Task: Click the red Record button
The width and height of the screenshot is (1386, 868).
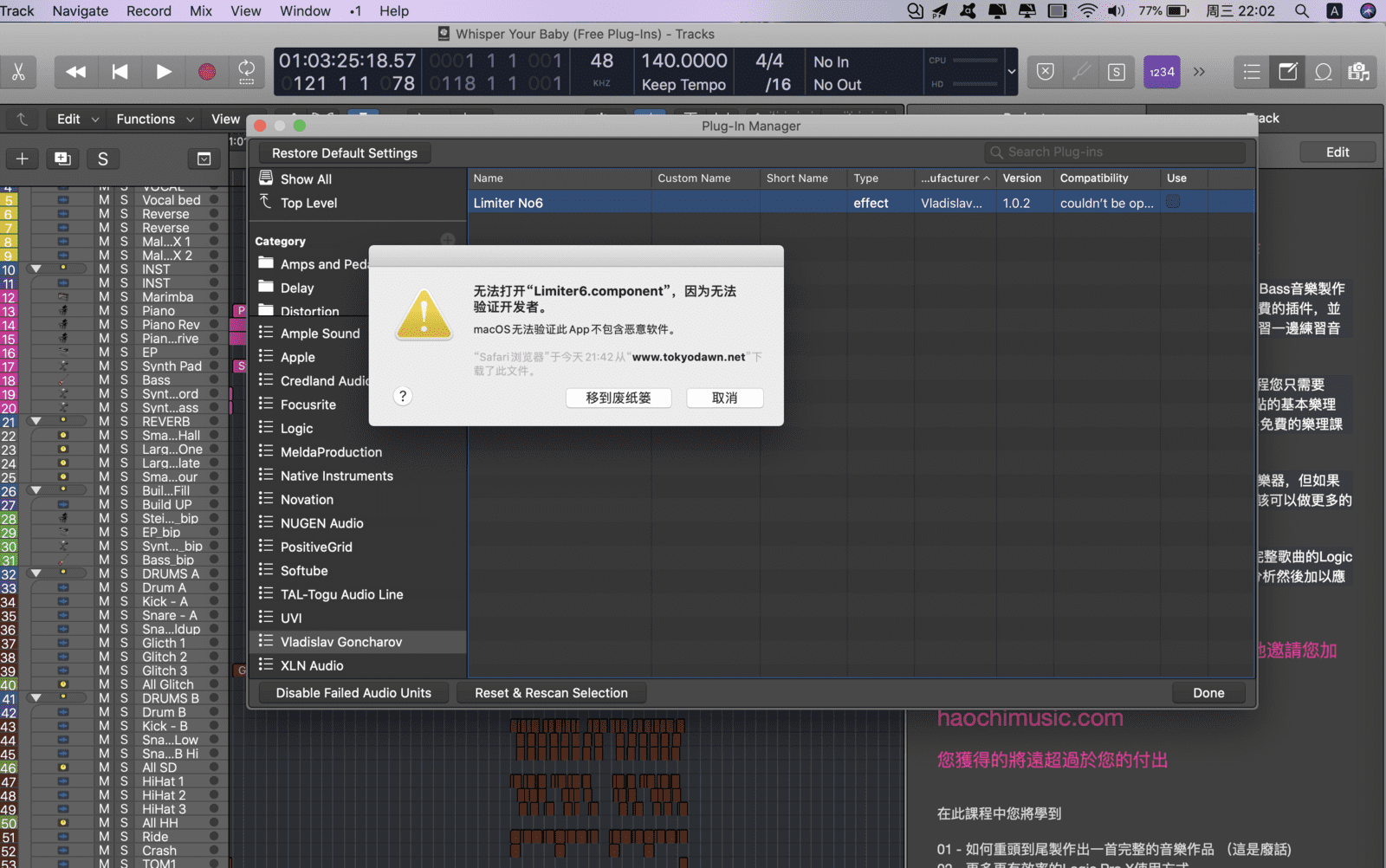Action: click(206, 72)
